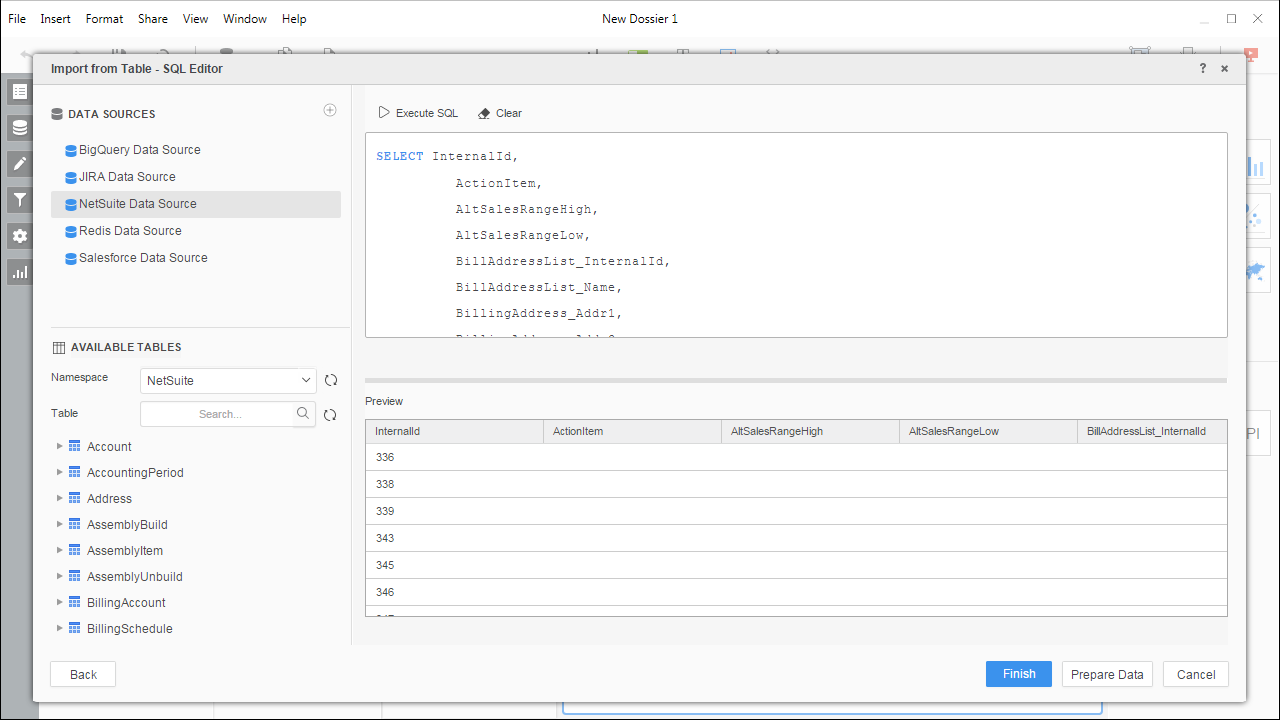Click inside the table Search field
The height and width of the screenshot is (720, 1280).
(218, 414)
